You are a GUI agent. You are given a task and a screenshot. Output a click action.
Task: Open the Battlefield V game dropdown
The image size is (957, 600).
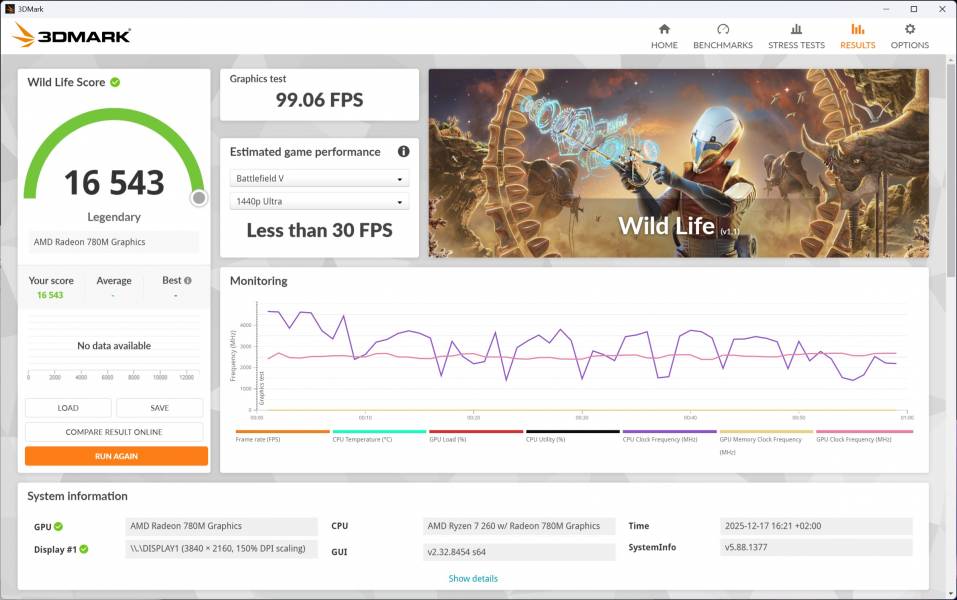[x=319, y=179]
